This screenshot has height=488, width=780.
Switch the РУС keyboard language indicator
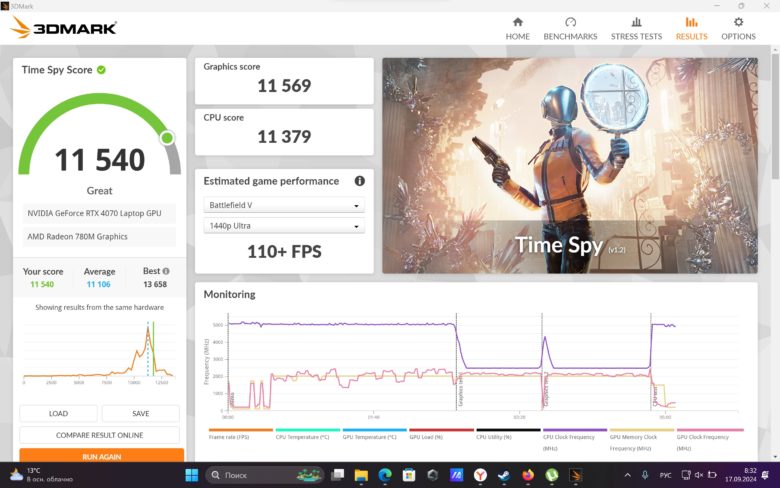click(x=665, y=475)
